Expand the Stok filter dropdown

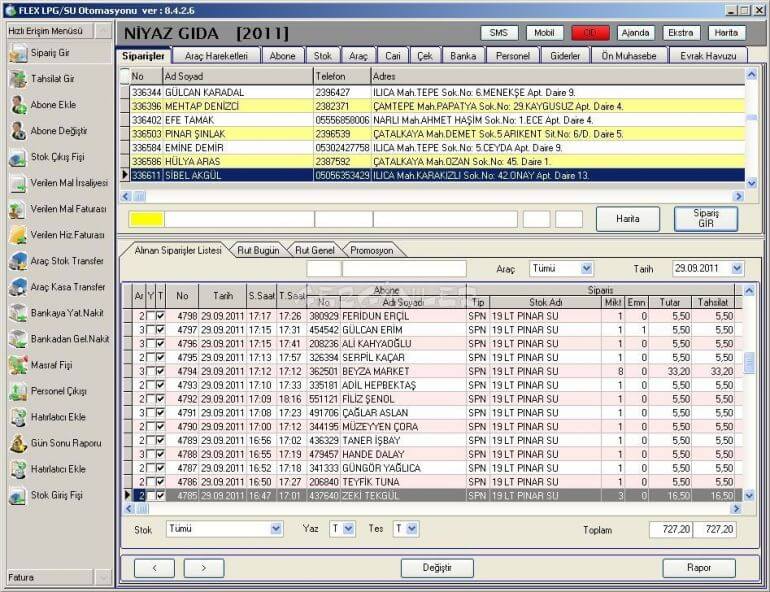(276, 529)
